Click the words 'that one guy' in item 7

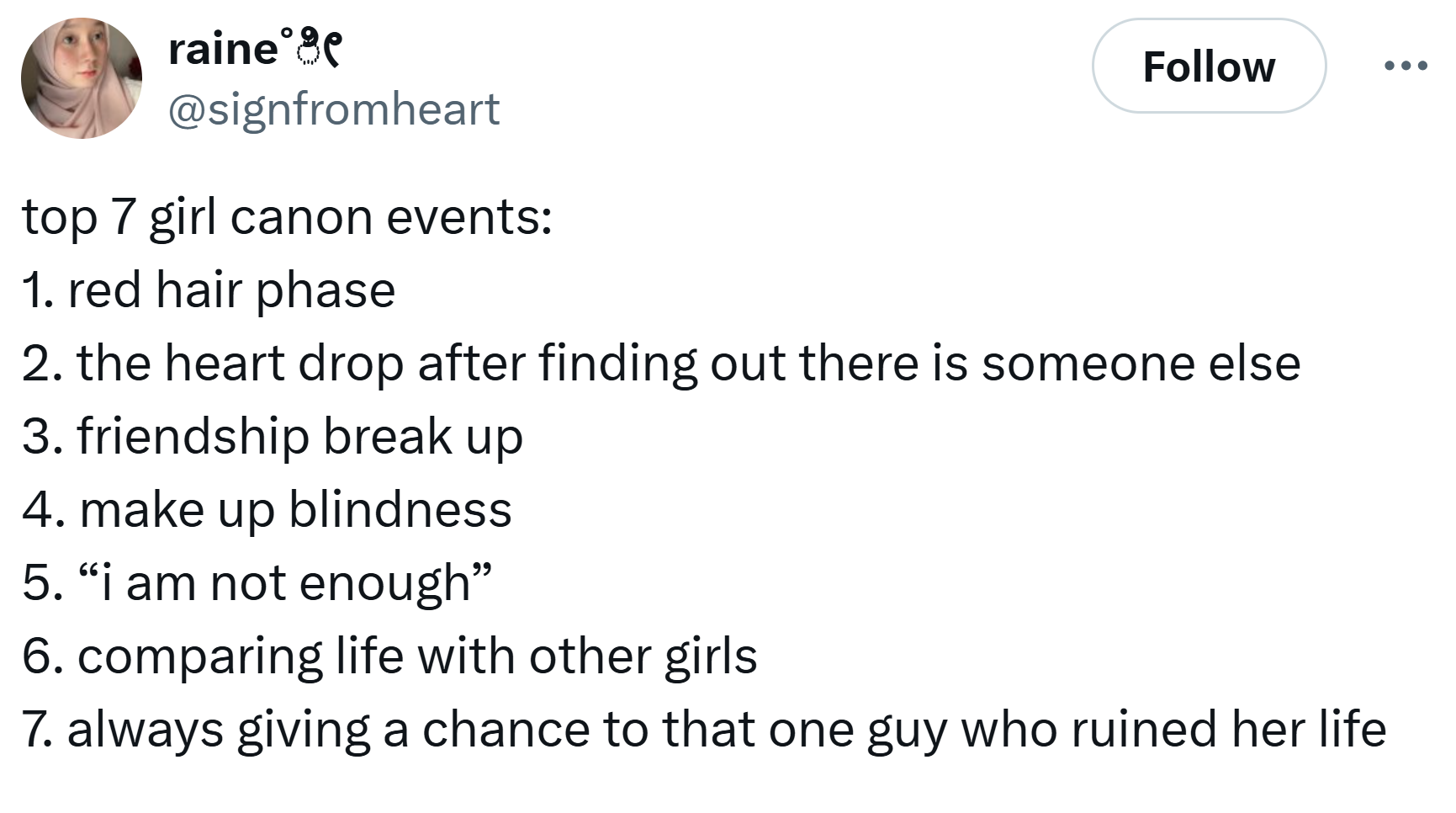pos(806,730)
